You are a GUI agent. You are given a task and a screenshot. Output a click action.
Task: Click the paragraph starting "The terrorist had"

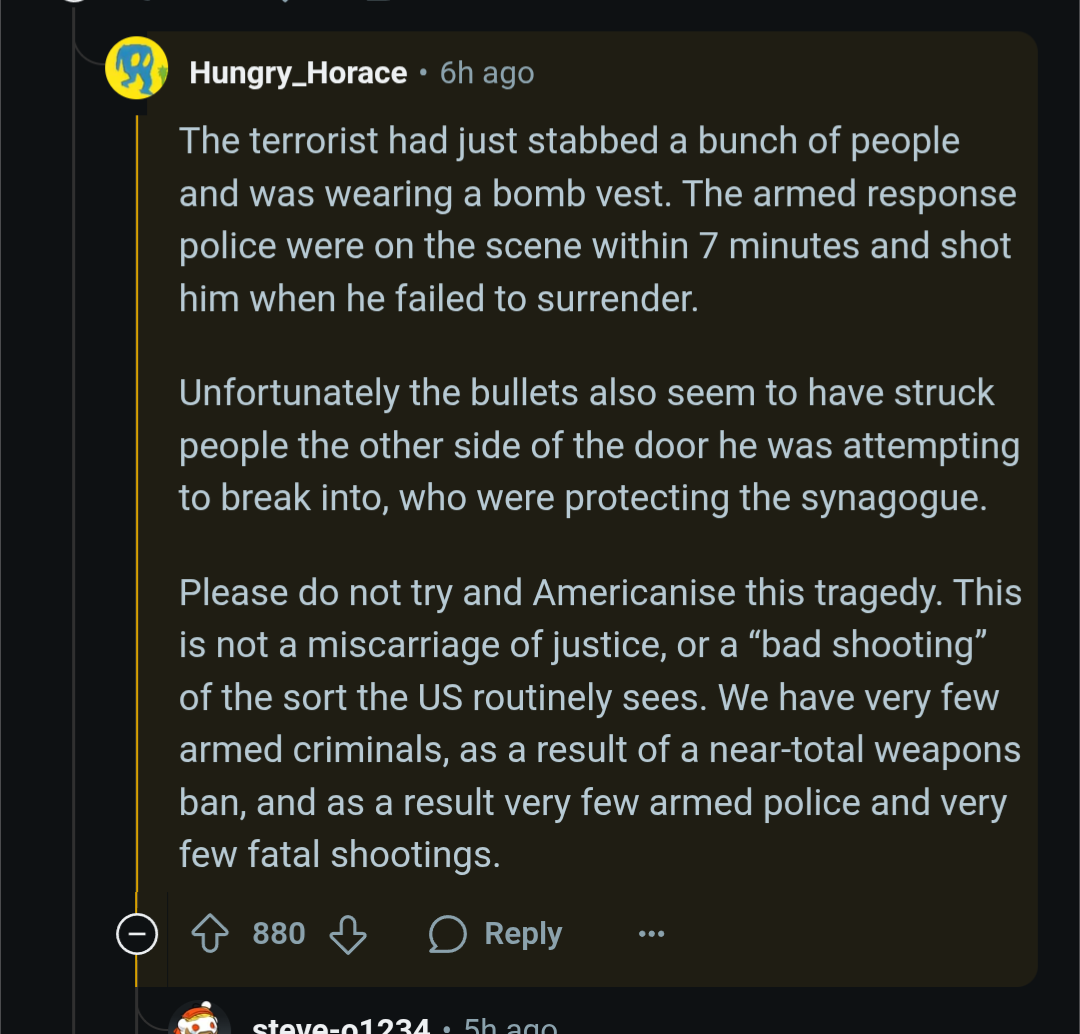tap(597, 220)
